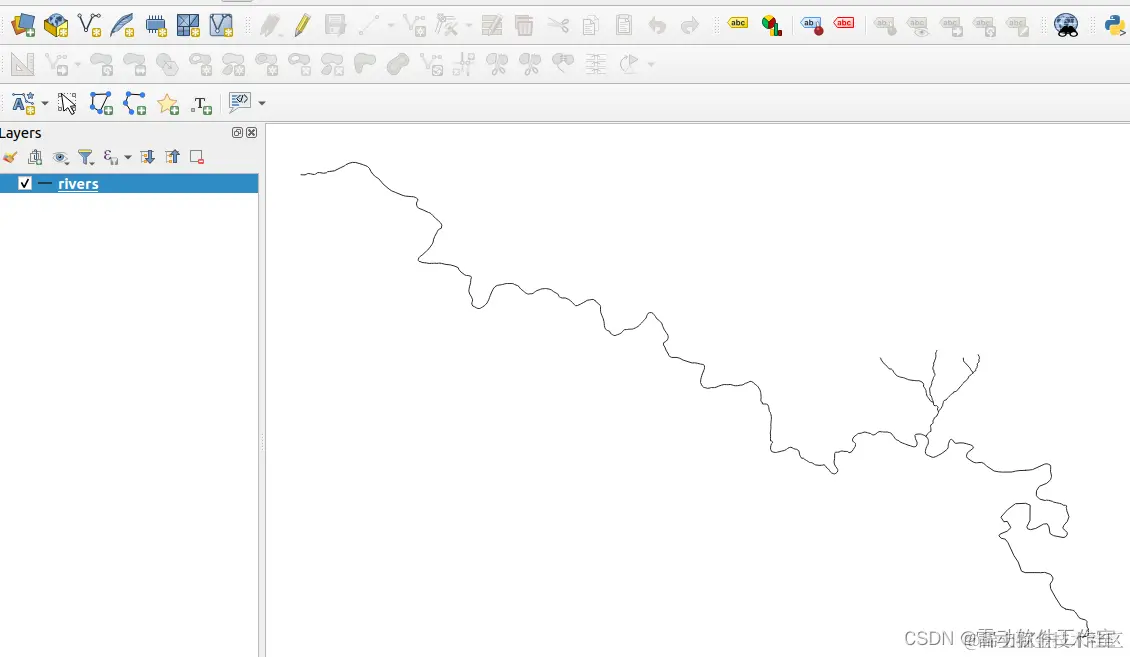Create a new mesh layer

click(x=188, y=25)
